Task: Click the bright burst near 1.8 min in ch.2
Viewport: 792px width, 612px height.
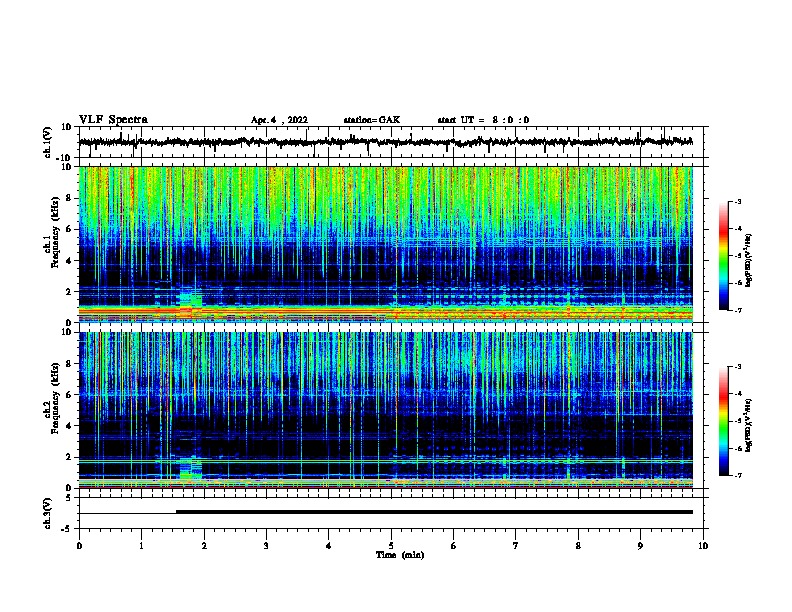Action: (x=191, y=468)
